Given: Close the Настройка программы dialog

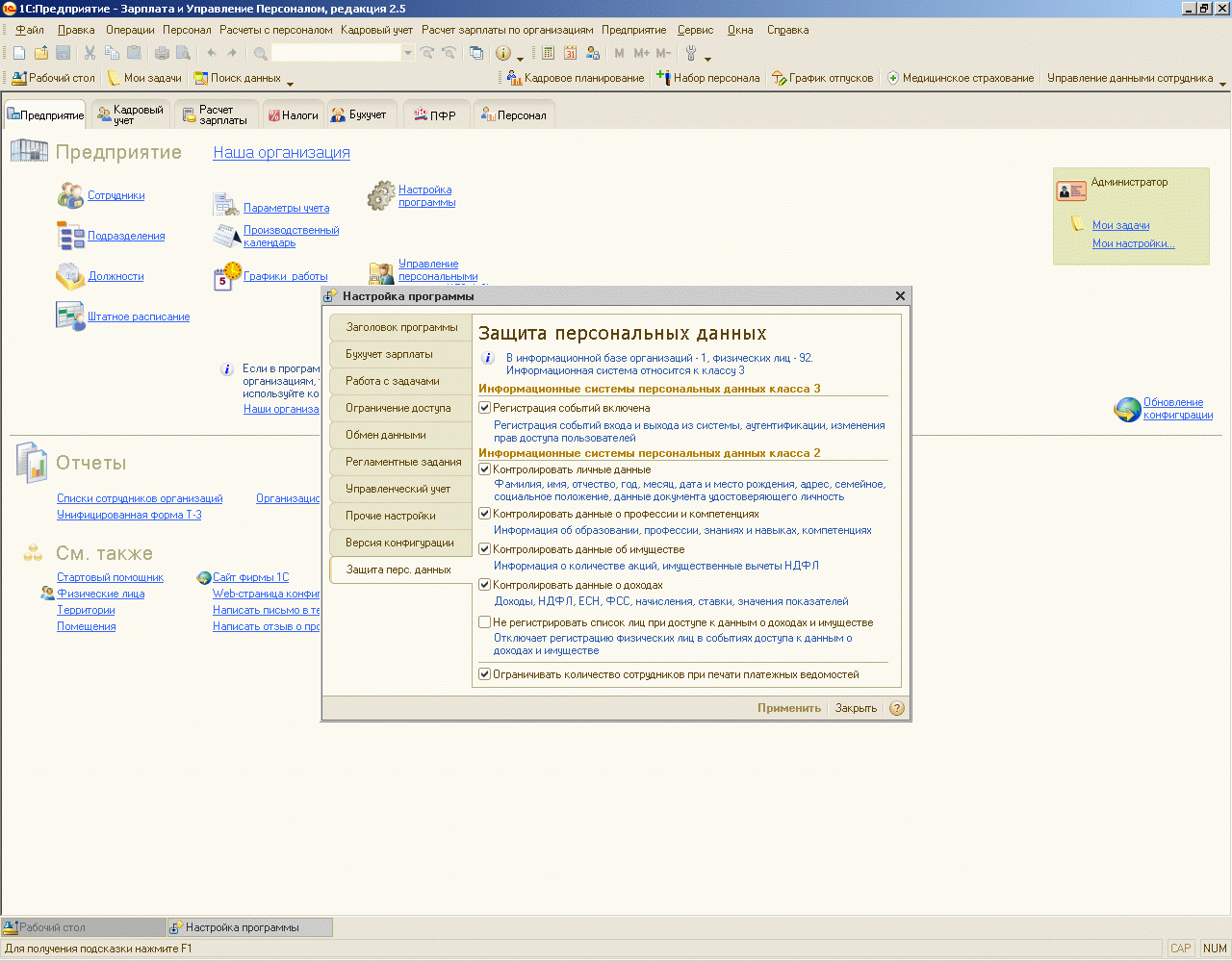Looking at the screenshot, I should (900, 296).
